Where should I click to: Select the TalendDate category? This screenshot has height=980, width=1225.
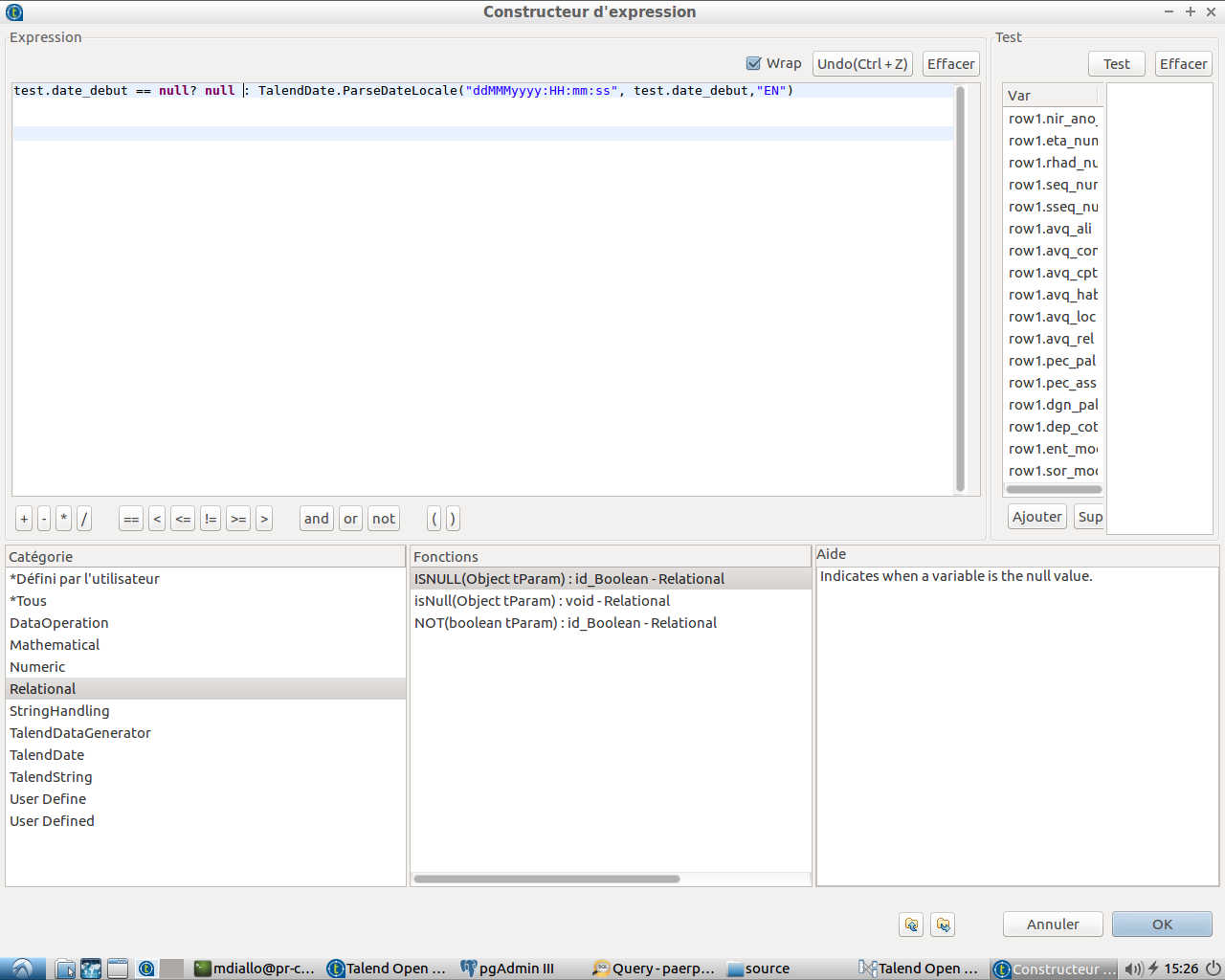click(x=206, y=755)
